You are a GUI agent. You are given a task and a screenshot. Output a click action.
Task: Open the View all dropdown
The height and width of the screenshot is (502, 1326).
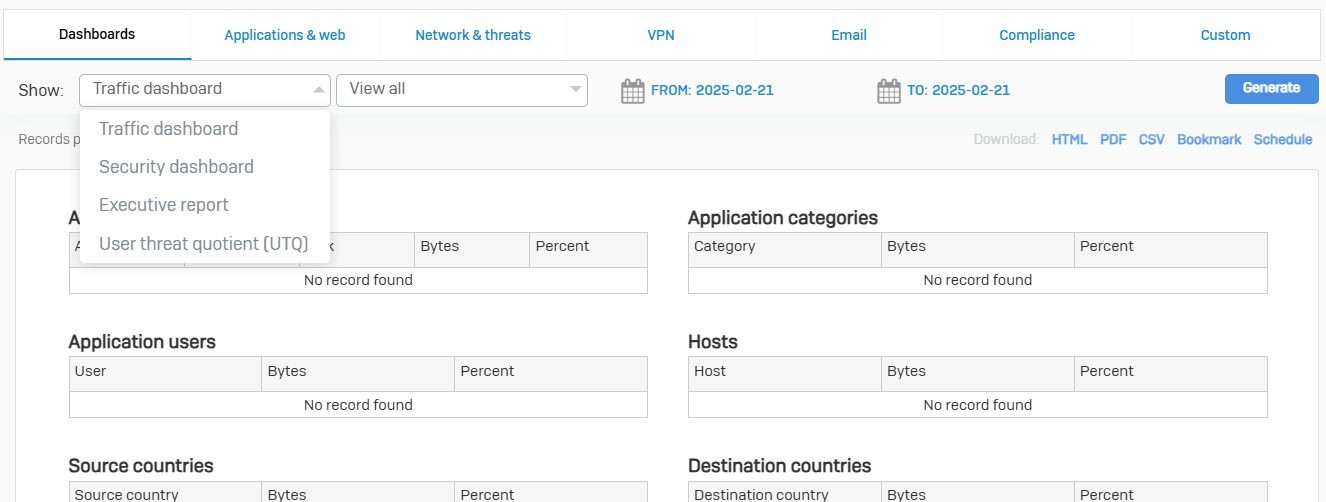pyautogui.click(x=461, y=89)
